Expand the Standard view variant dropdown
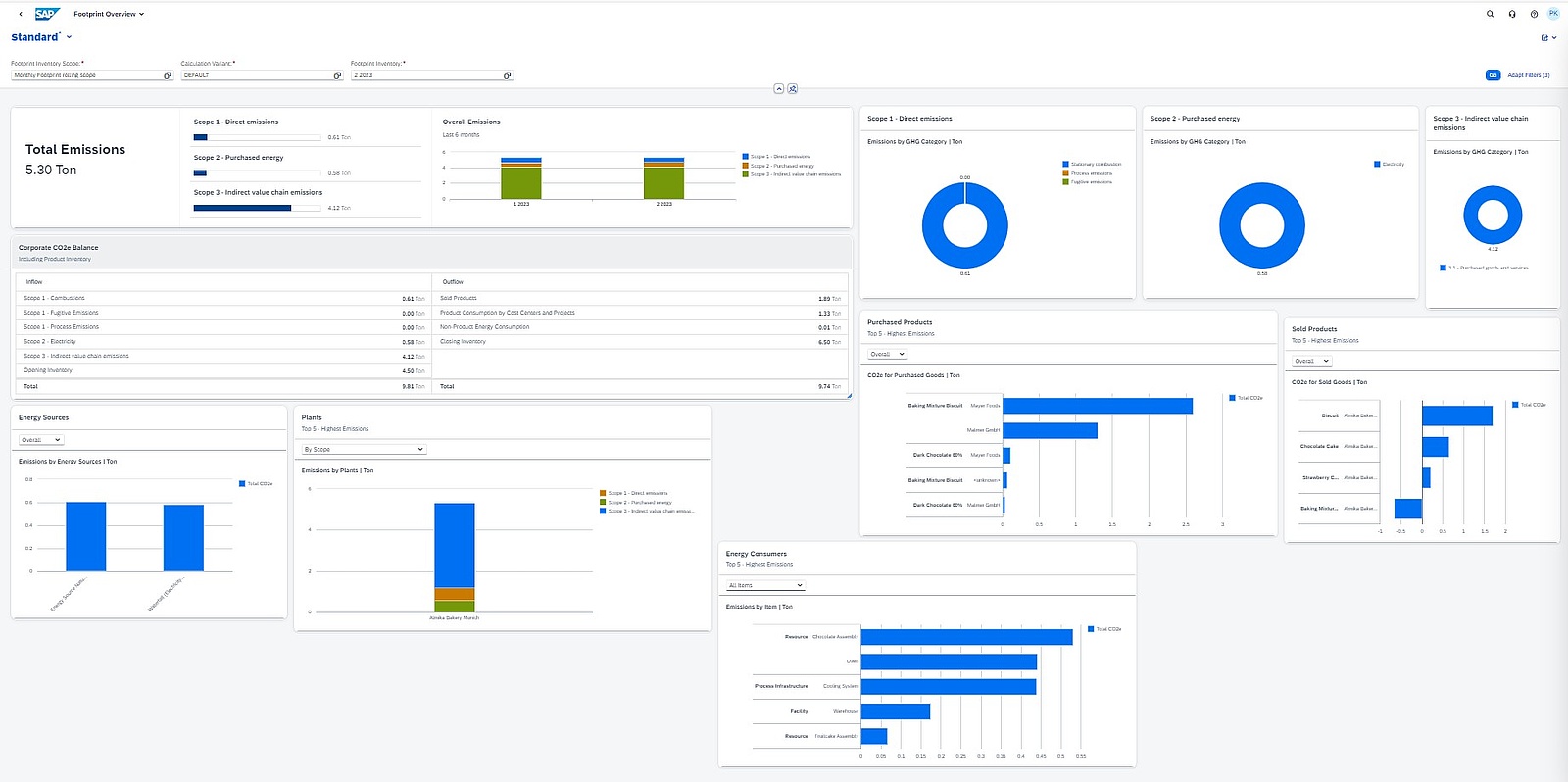 (x=69, y=37)
